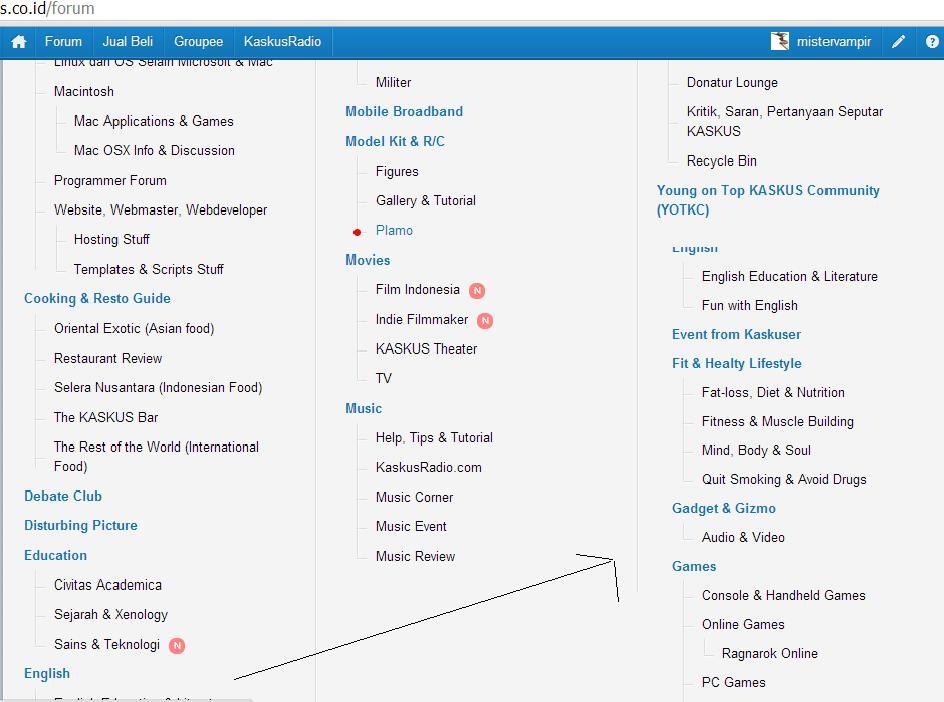Open the Education category
The height and width of the screenshot is (702, 944).
click(55, 555)
